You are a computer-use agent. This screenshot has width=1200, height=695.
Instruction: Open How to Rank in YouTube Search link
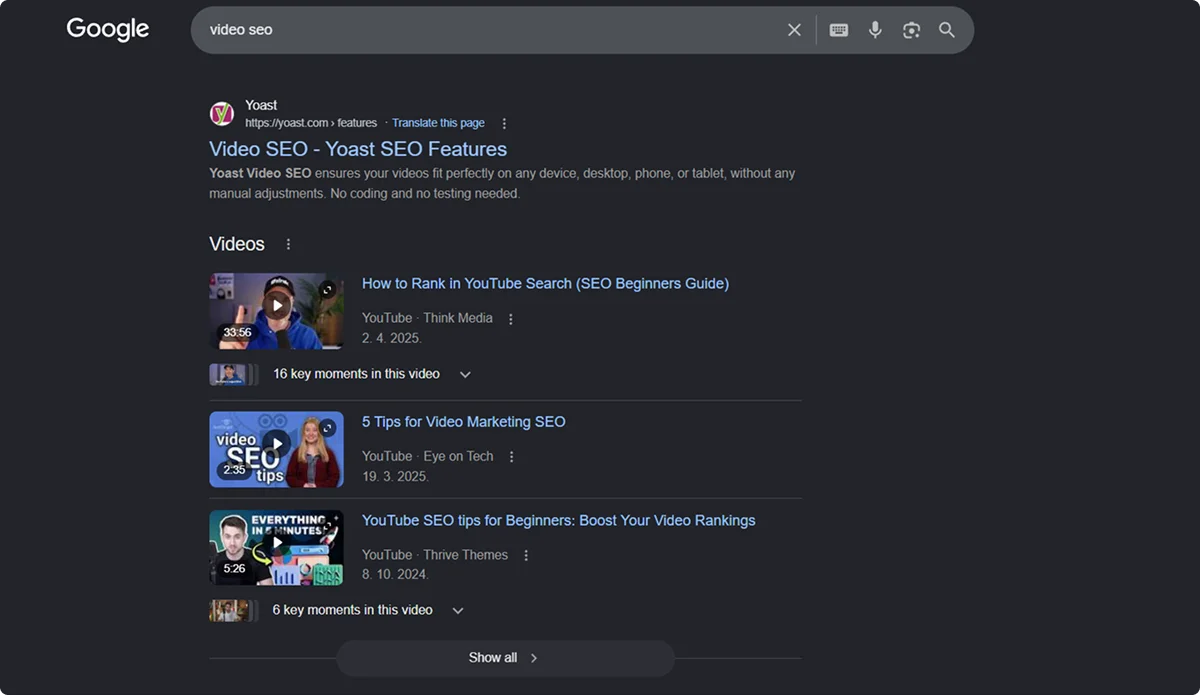545,284
